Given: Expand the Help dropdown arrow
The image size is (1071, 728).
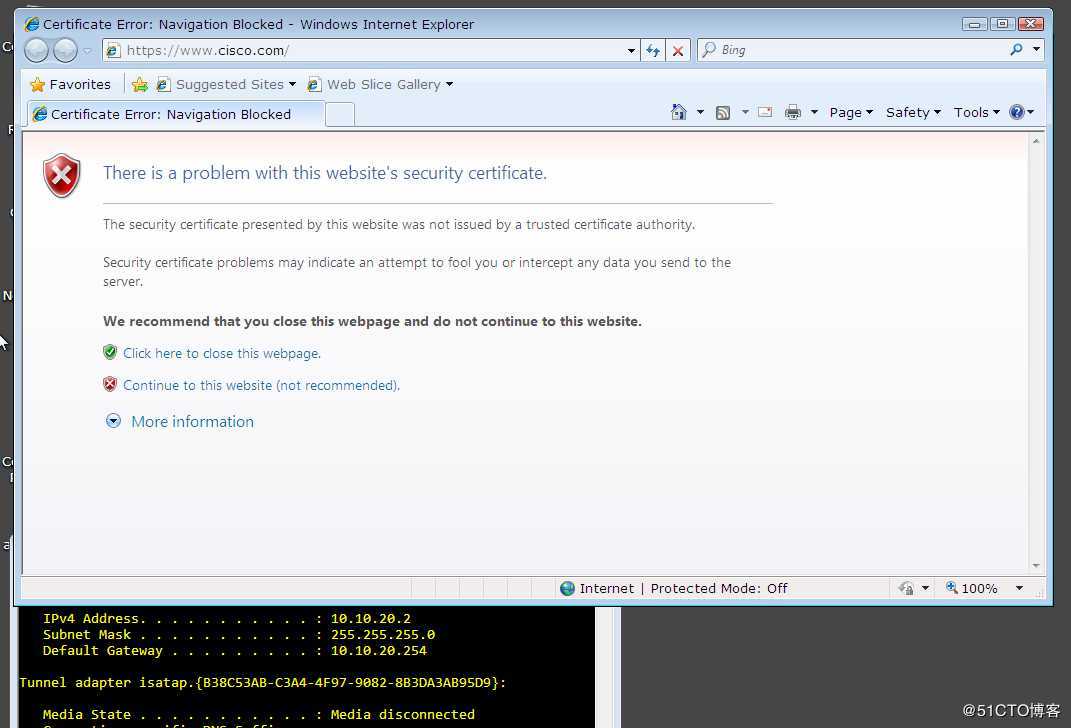Looking at the screenshot, I should 1030,112.
